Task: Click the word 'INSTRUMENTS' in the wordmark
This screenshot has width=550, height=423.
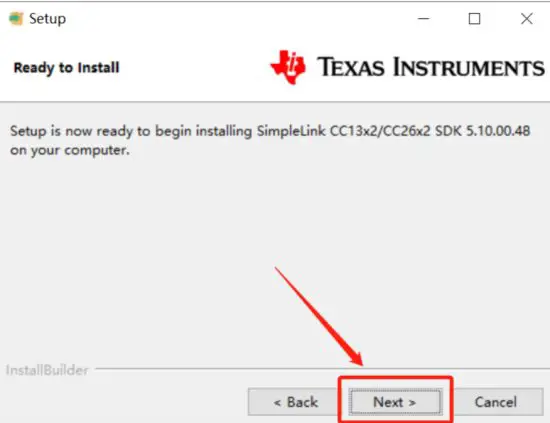Action: (469, 67)
